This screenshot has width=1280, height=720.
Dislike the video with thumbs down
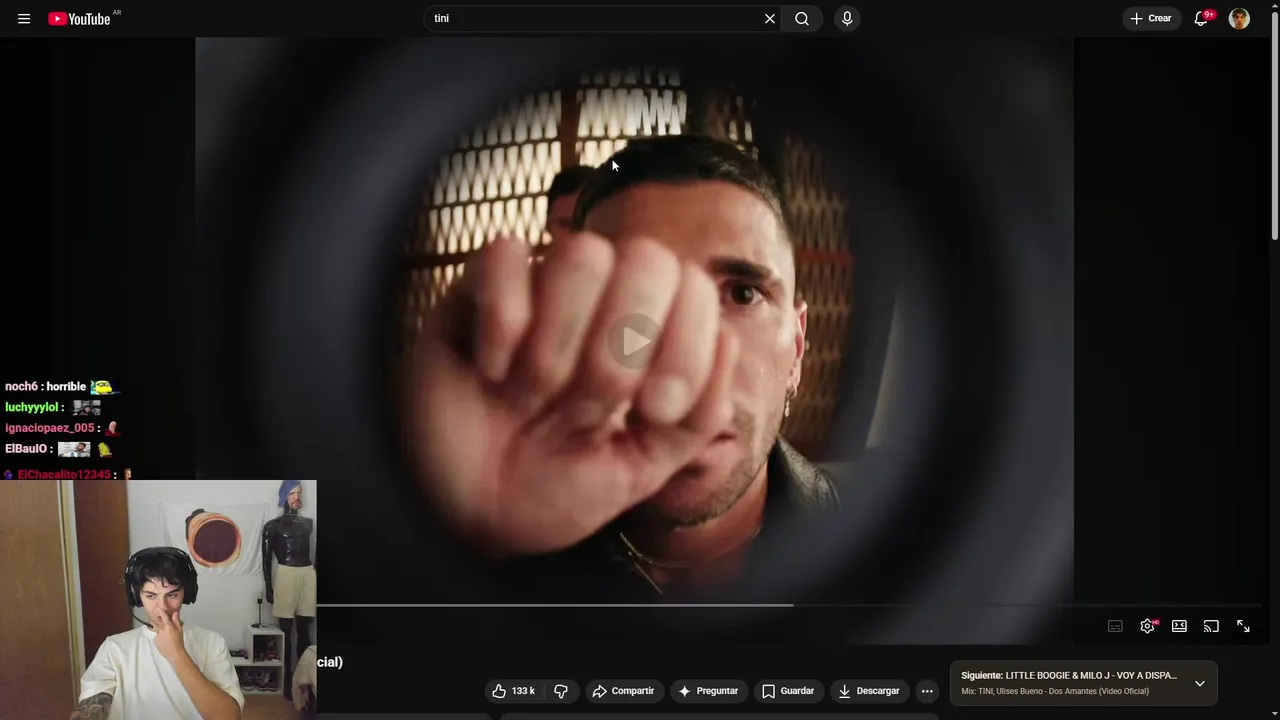pos(561,691)
